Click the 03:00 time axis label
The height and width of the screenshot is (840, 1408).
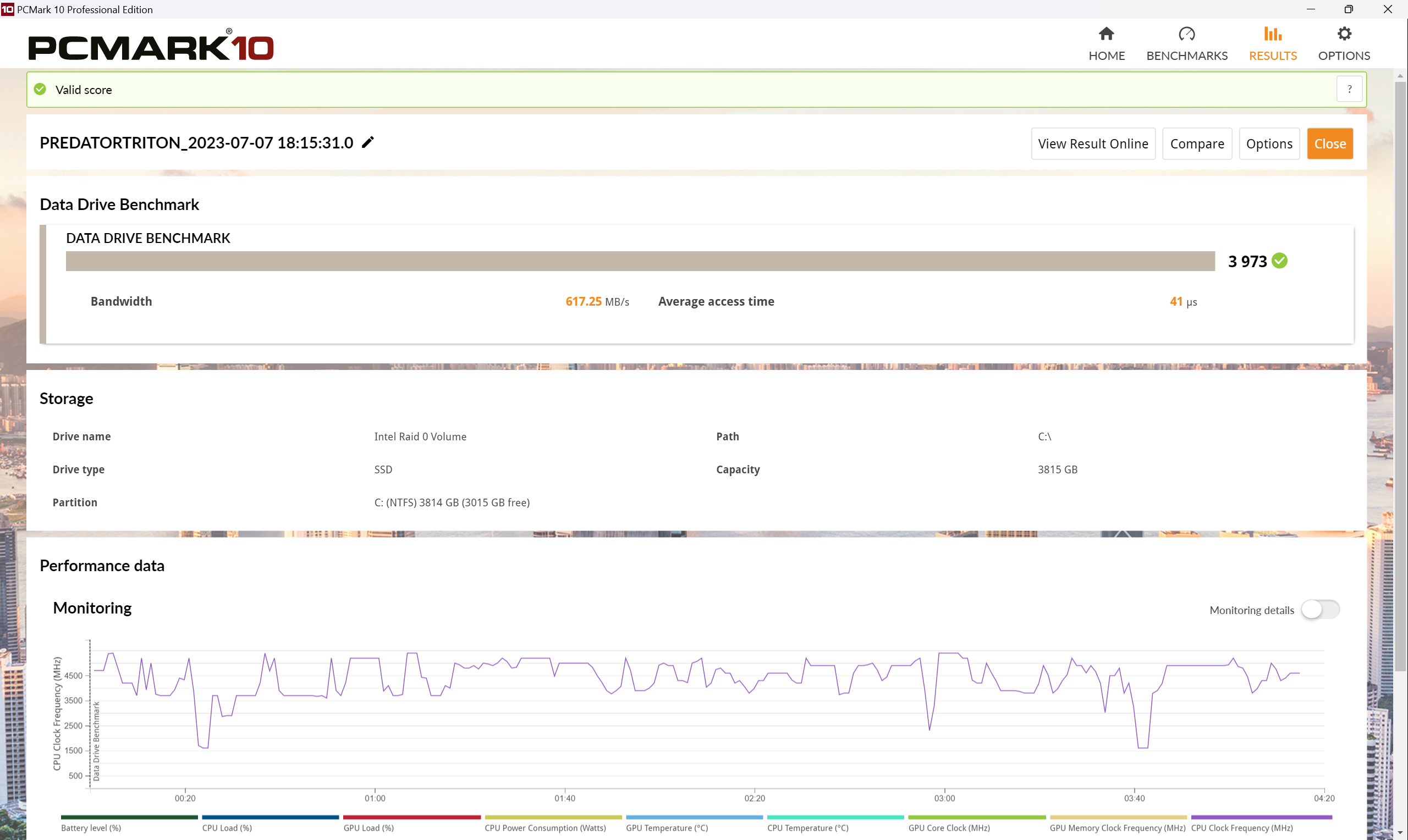[x=944, y=798]
